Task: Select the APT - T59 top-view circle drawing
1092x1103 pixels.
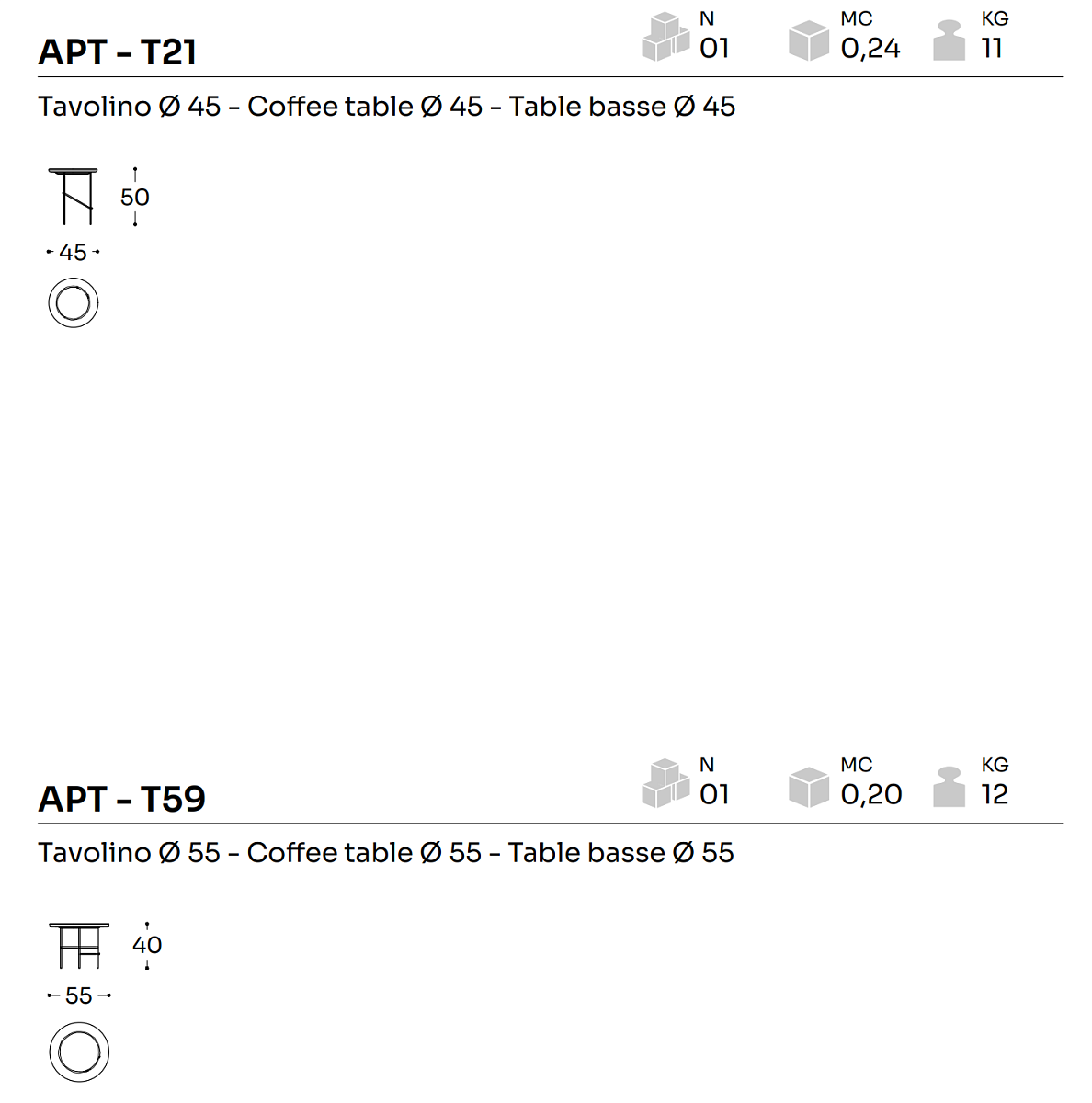Action: pos(79,1052)
